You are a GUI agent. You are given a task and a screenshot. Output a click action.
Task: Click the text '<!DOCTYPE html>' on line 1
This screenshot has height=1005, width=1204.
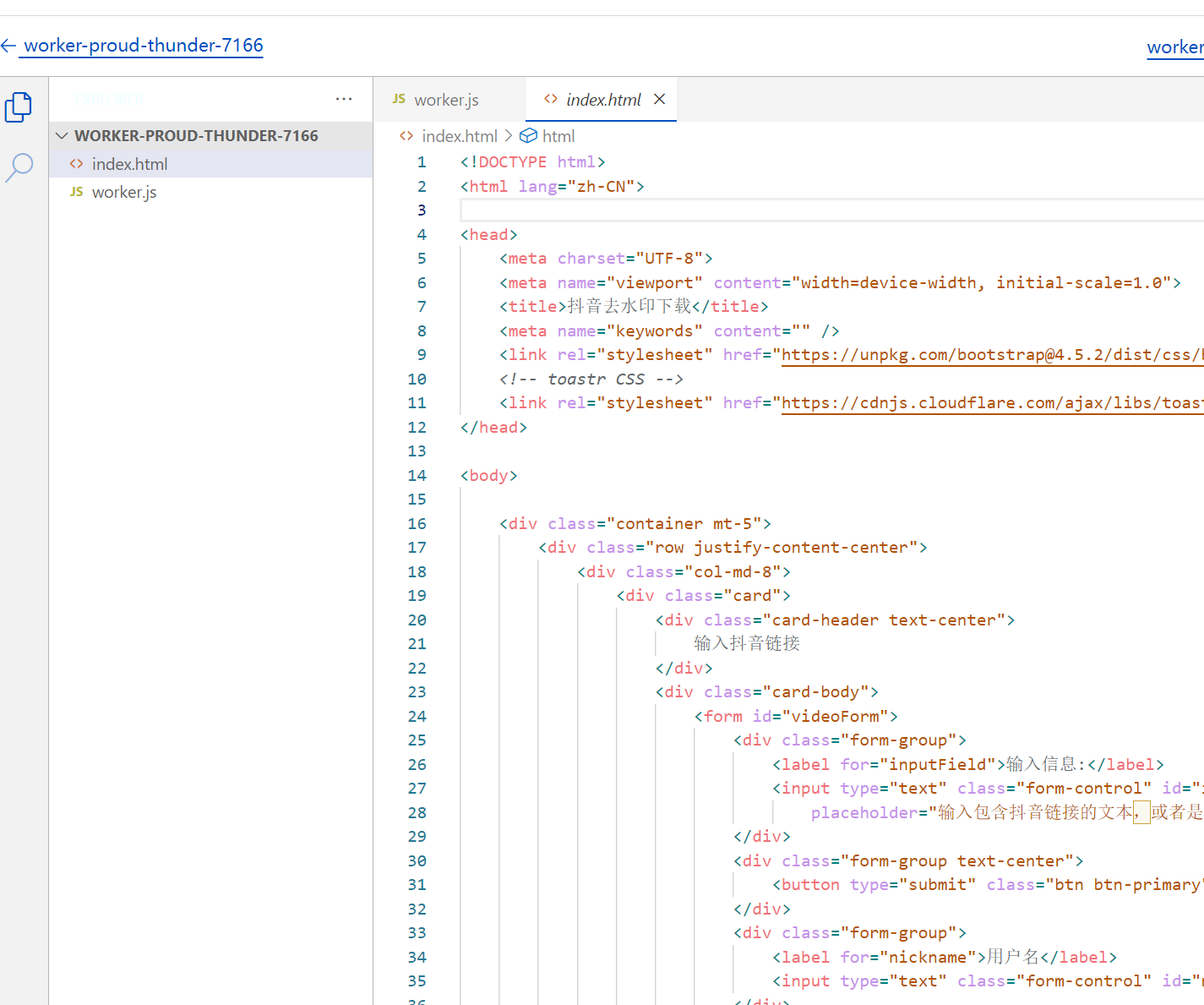(x=533, y=162)
